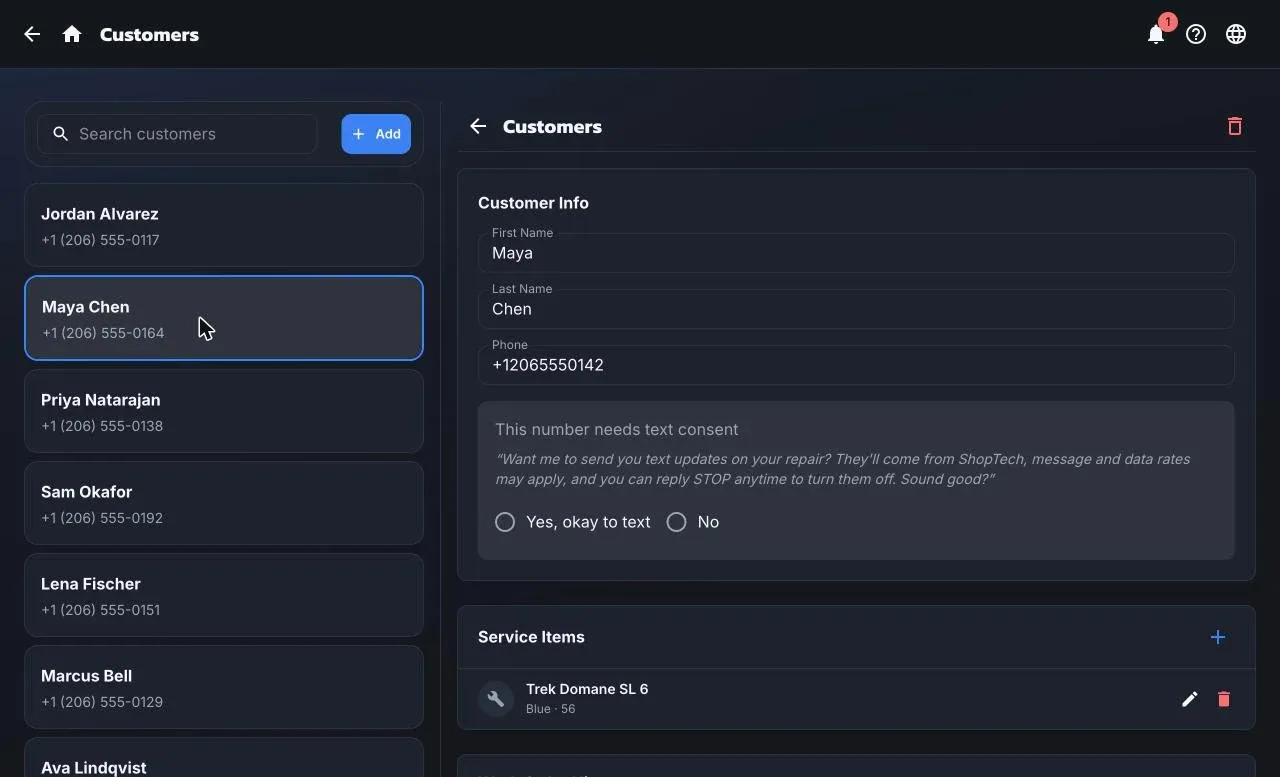Open Lena Fischer customer card

tap(224, 595)
